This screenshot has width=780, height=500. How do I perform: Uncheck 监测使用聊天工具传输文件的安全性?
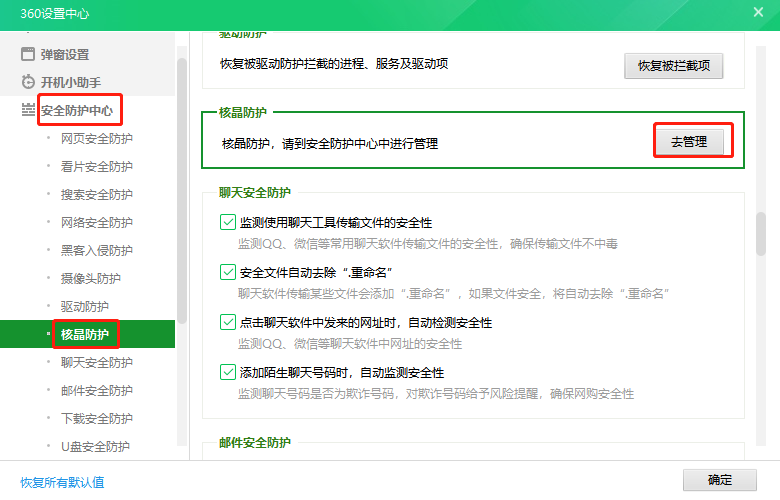click(x=227, y=222)
